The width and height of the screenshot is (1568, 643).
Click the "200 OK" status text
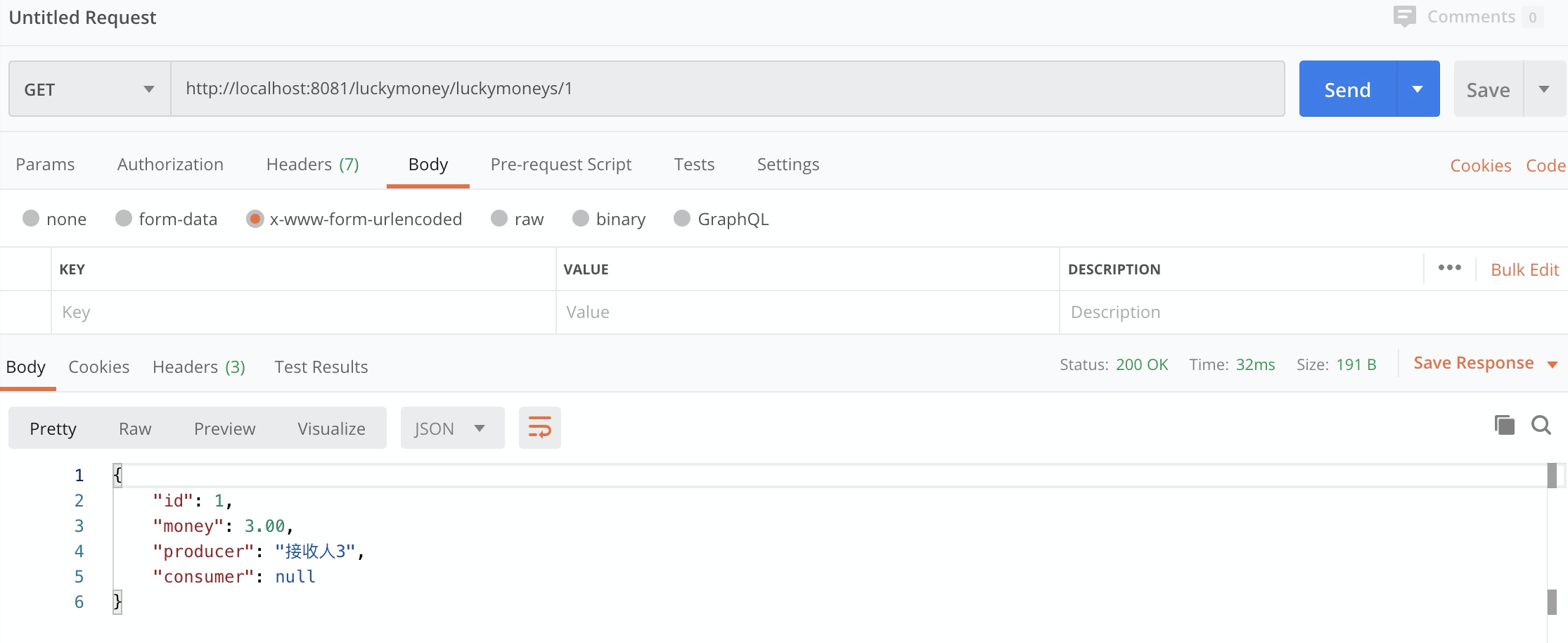point(1142,364)
